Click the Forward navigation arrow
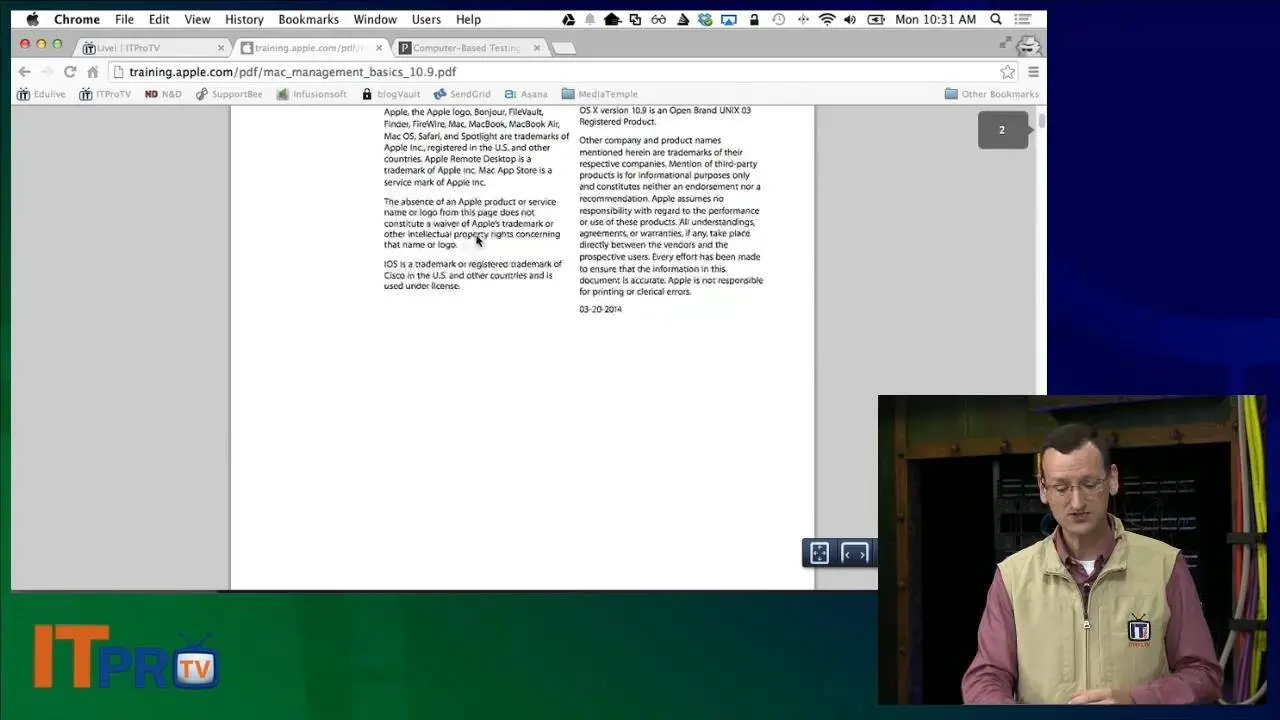This screenshot has width=1280, height=720. tap(46, 72)
